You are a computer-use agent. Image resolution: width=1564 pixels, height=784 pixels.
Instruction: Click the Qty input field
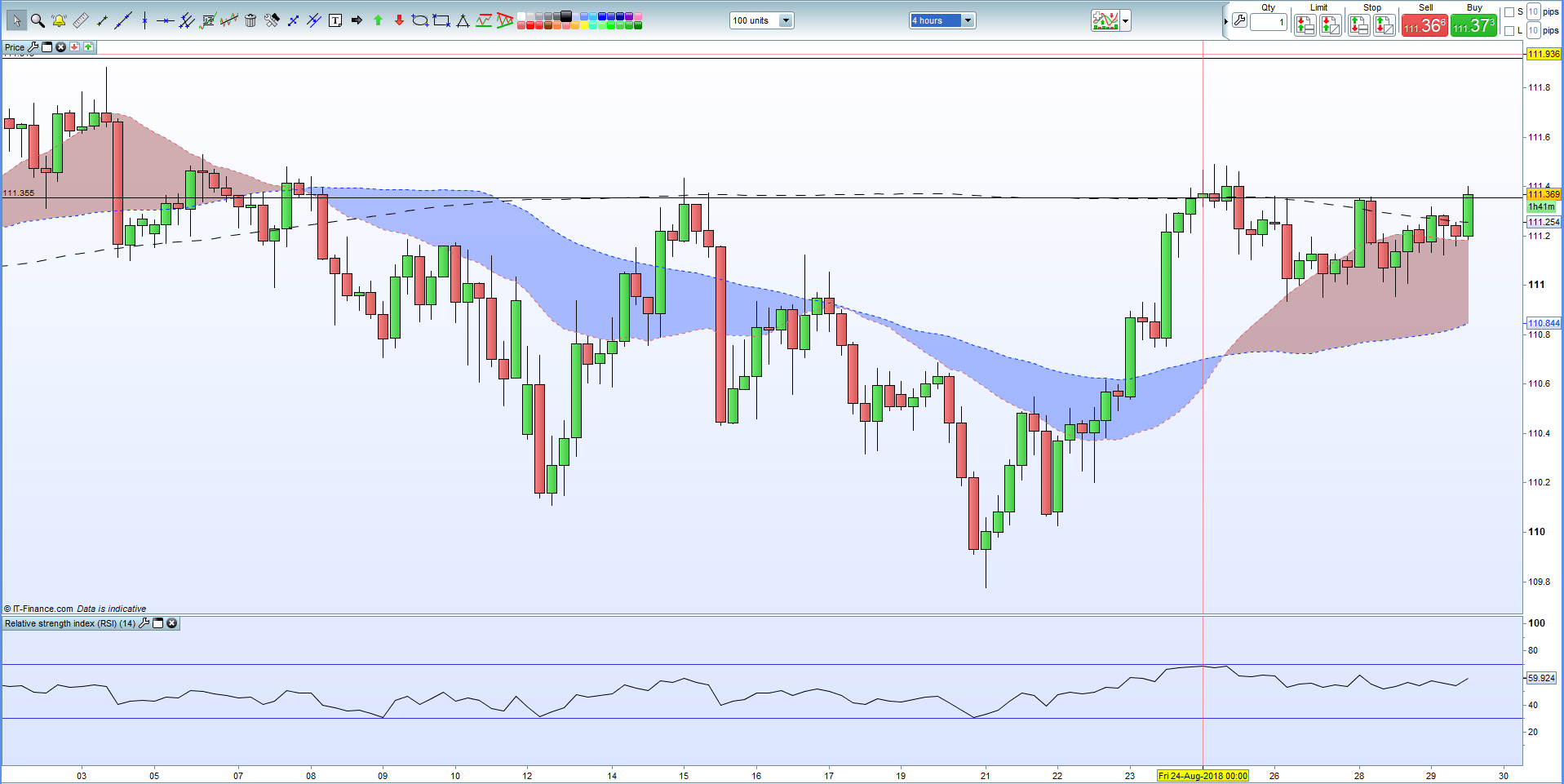(x=1269, y=22)
